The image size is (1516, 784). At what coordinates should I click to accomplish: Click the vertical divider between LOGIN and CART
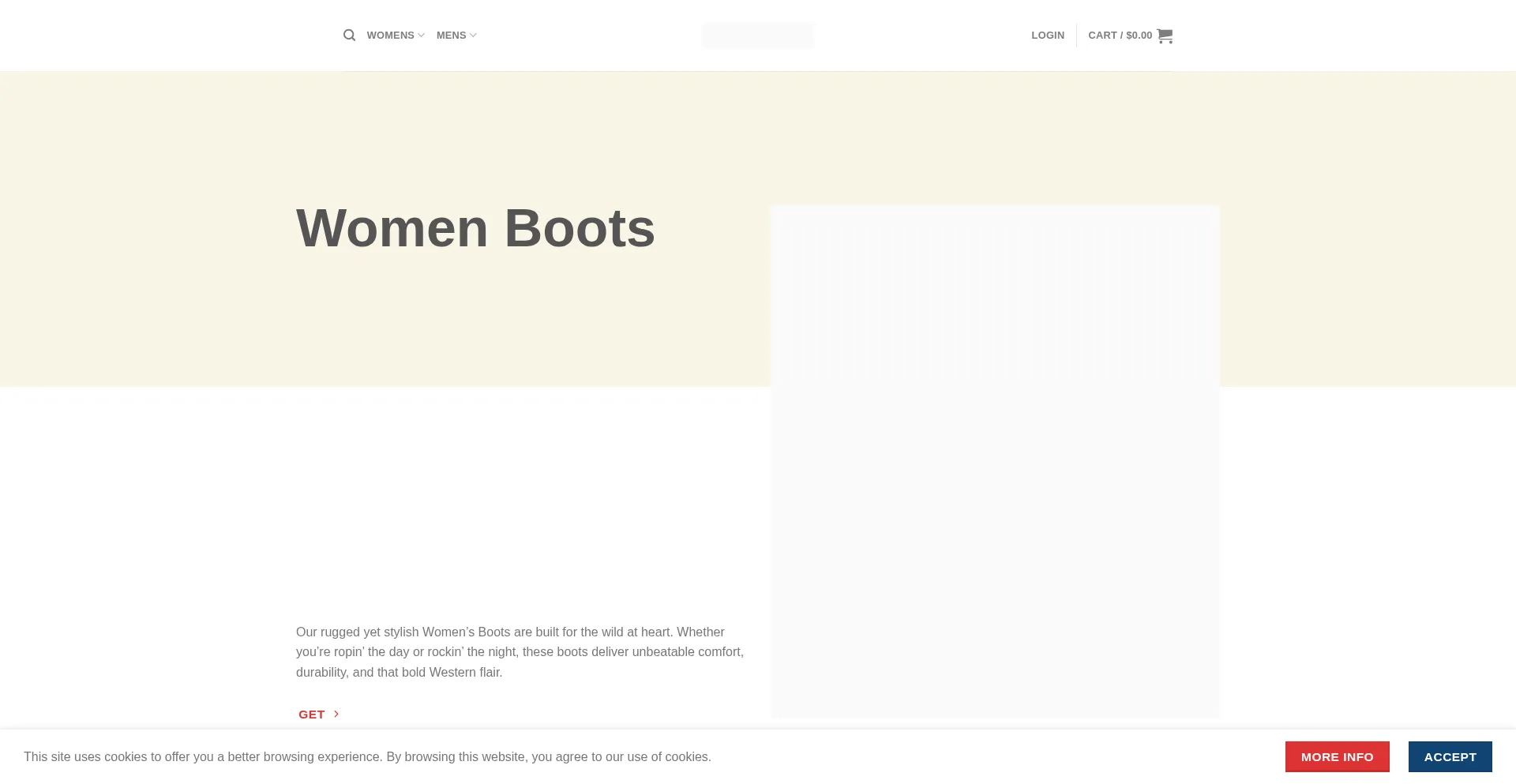[x=1076, y=36]
